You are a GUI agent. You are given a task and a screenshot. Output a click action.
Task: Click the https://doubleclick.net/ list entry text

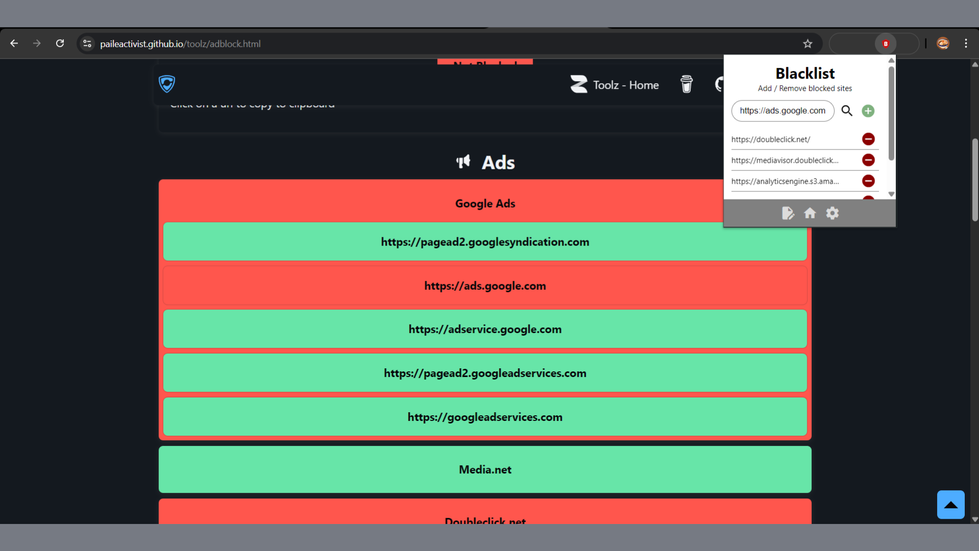(770, 139)
